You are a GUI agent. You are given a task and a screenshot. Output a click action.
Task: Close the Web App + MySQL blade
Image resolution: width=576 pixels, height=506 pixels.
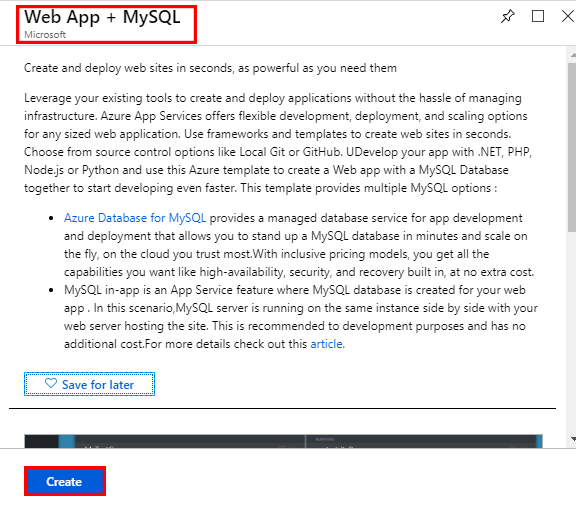pos(568,16)
